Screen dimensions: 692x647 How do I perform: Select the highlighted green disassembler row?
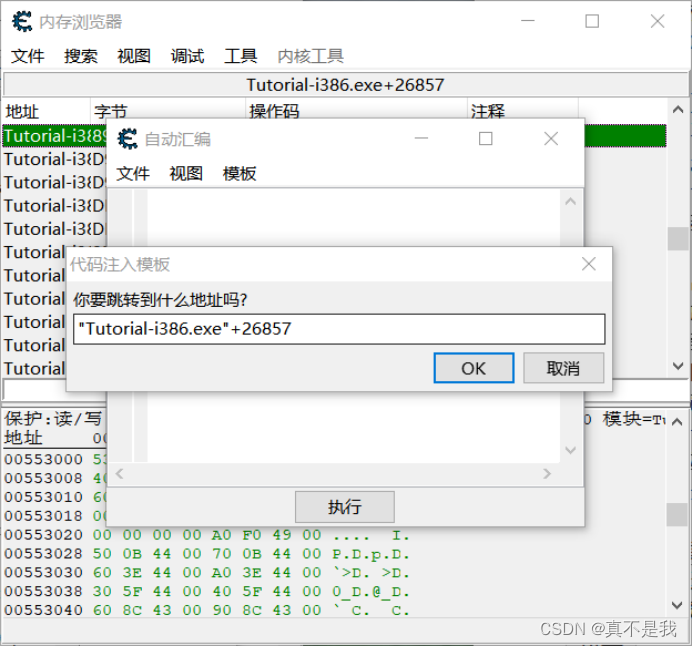(334, 136)
